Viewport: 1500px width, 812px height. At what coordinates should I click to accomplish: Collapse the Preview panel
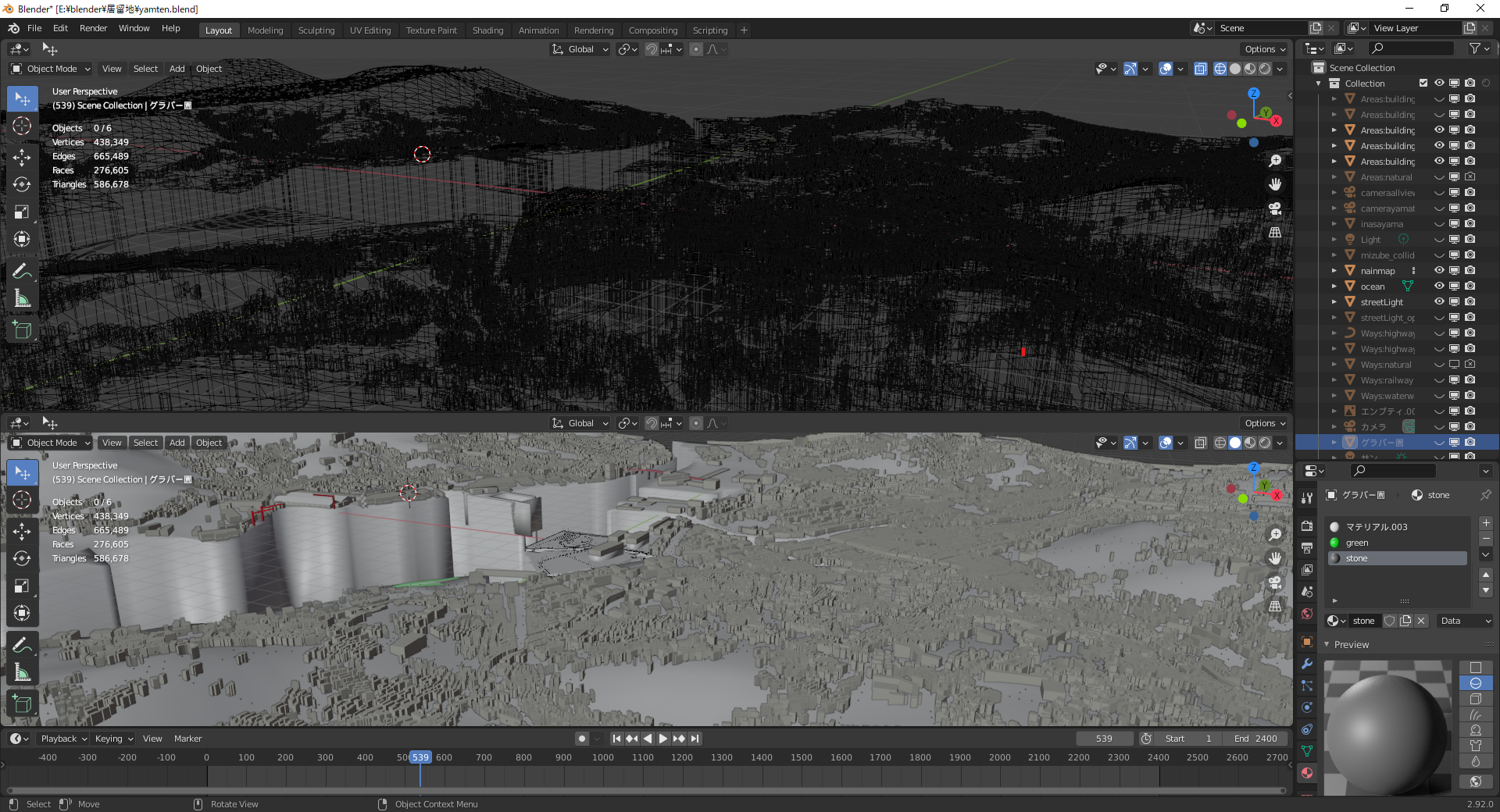coord(1327,644)
